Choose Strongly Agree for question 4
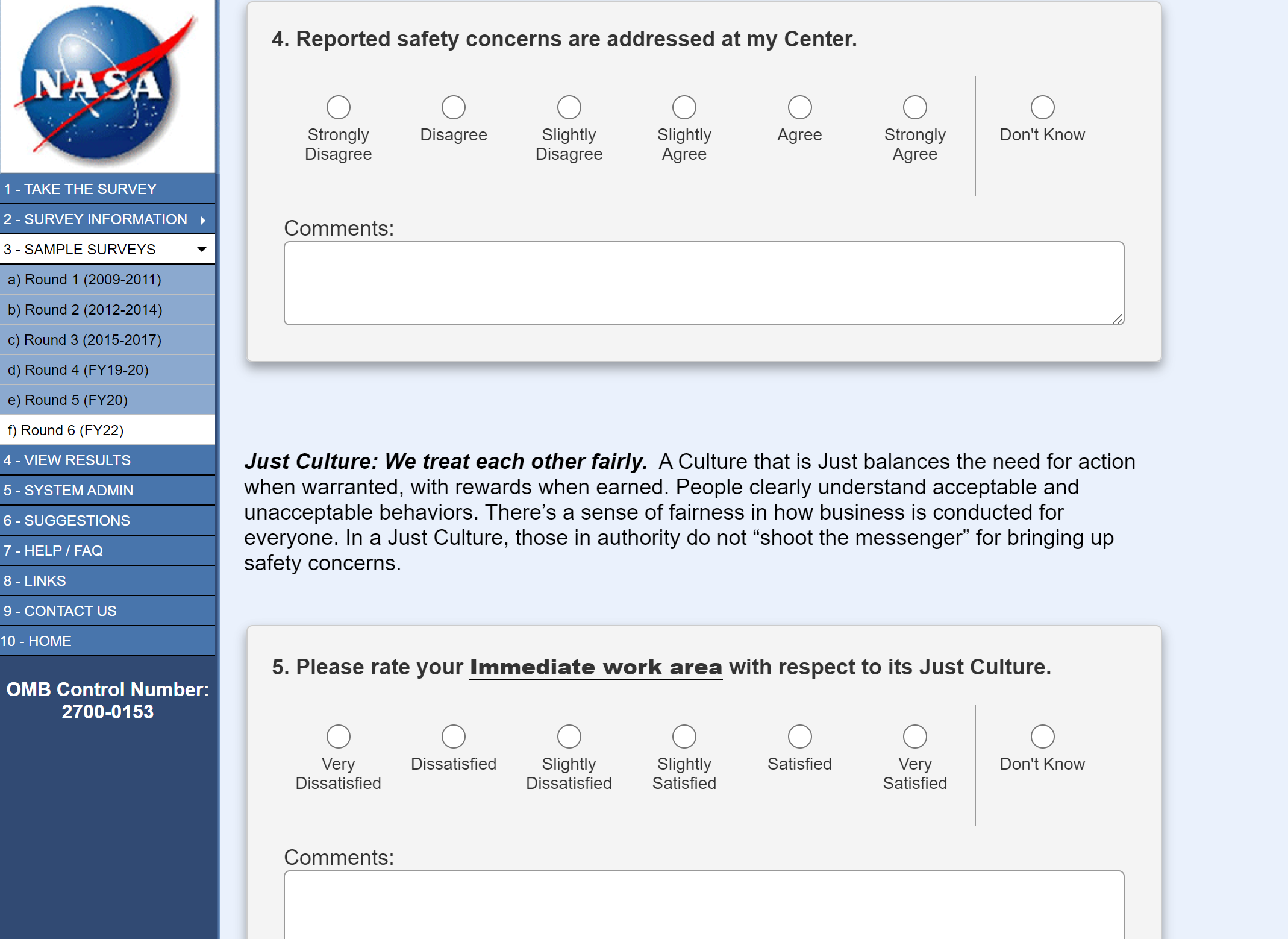 pyautogui.click(x=914, y=108)
